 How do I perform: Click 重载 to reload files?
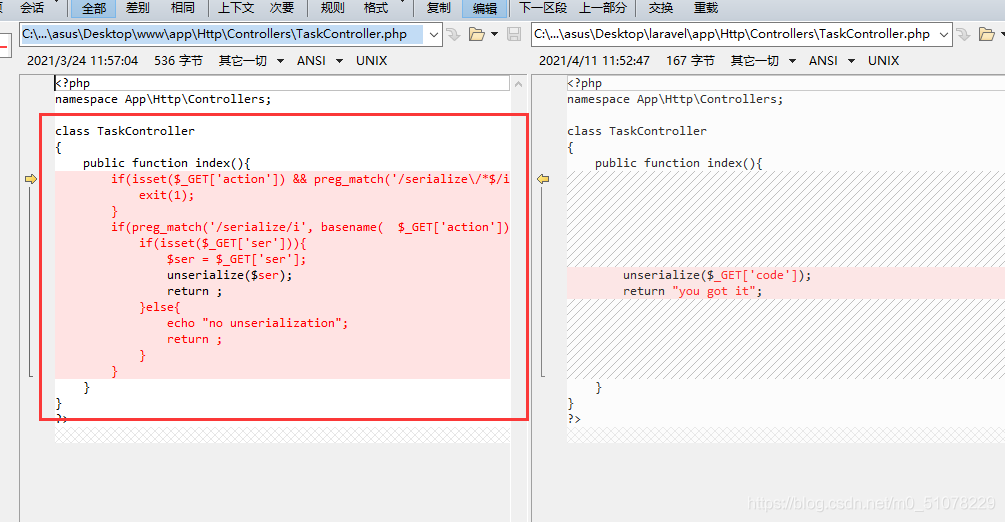click(x=706, y=8)
